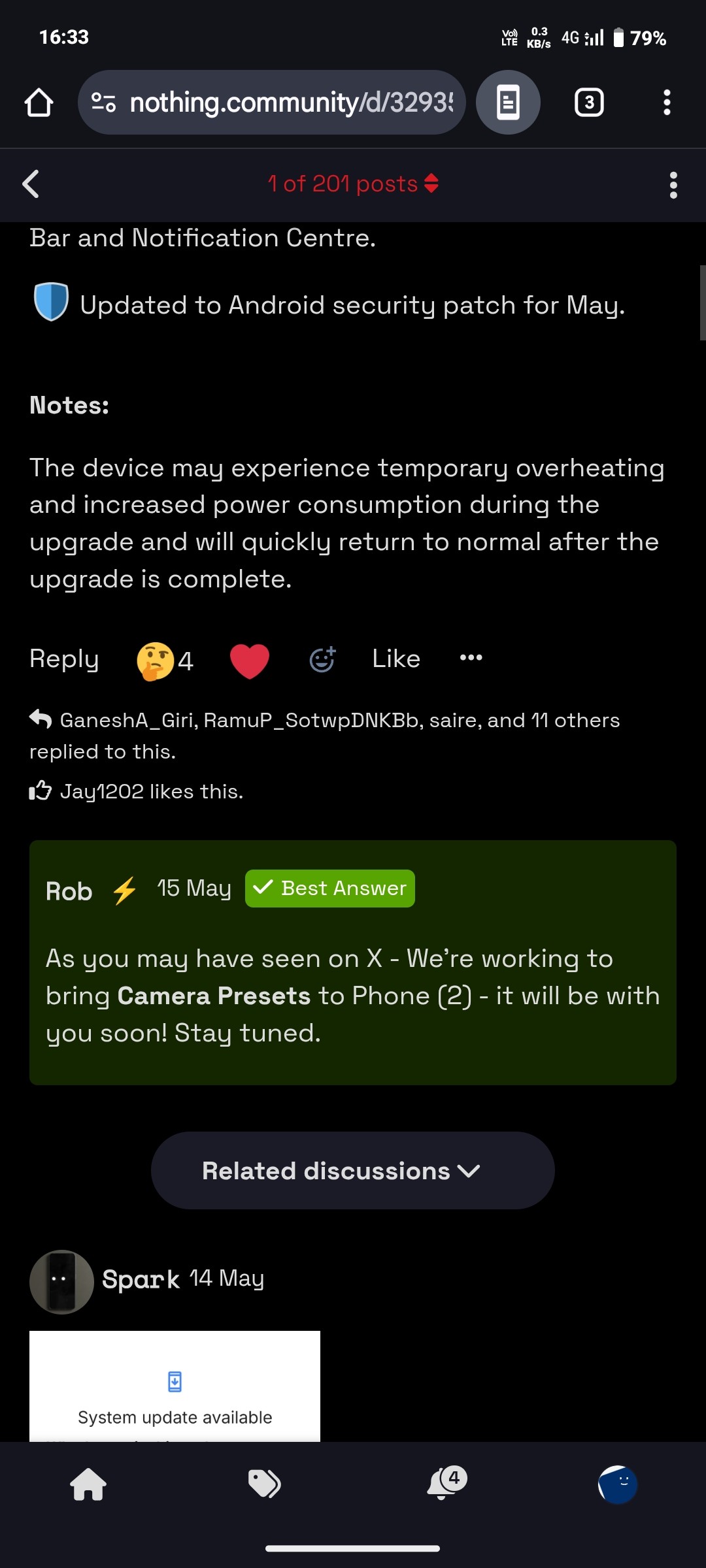Open forum home in bottom navigation
The width and height of the screenshot is (706, 1568).
tap(88, 1484)
